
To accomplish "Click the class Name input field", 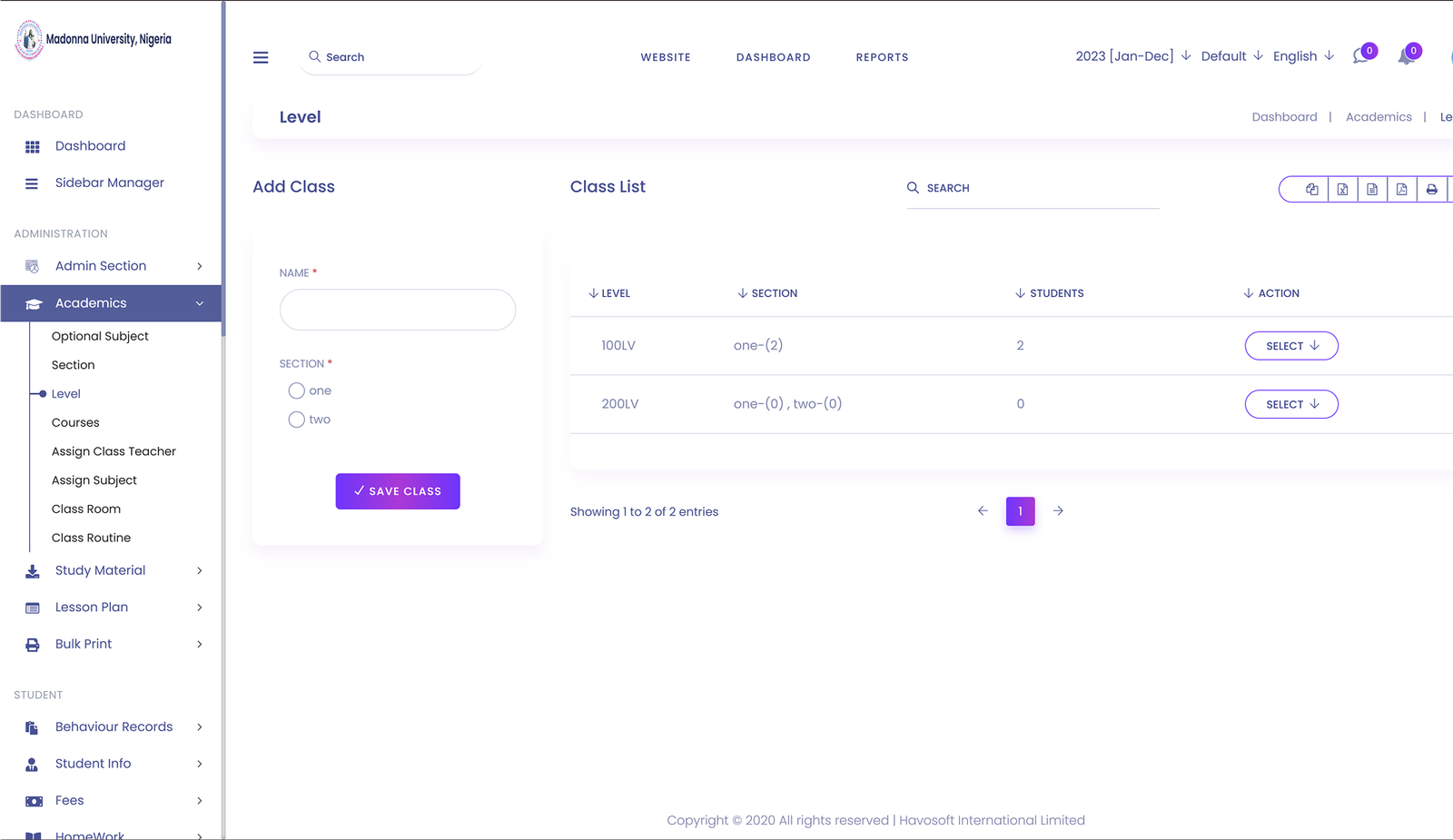I will pyautogui.click(x=398, y=310).
